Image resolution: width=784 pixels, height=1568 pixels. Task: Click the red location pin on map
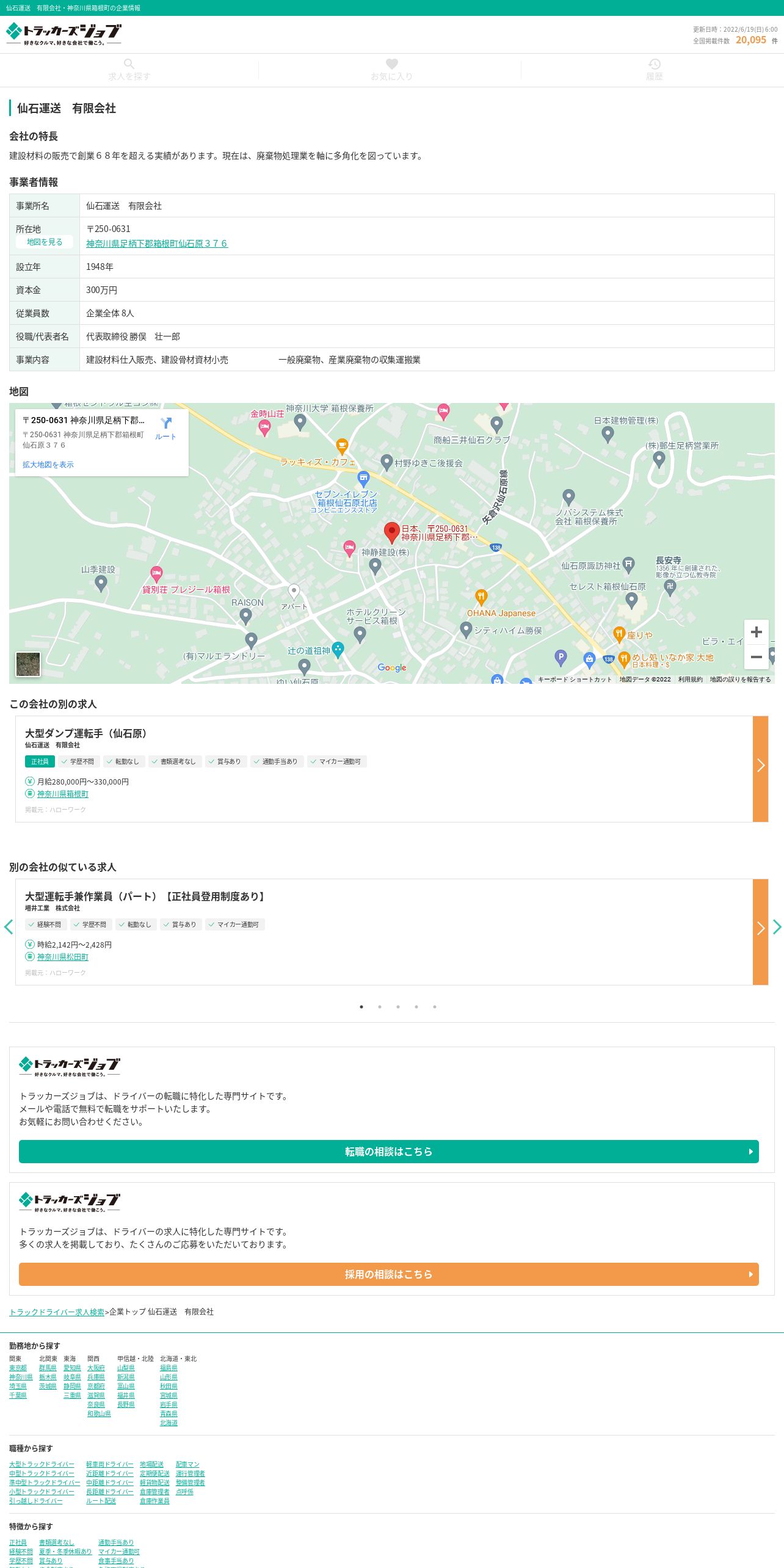391,532
